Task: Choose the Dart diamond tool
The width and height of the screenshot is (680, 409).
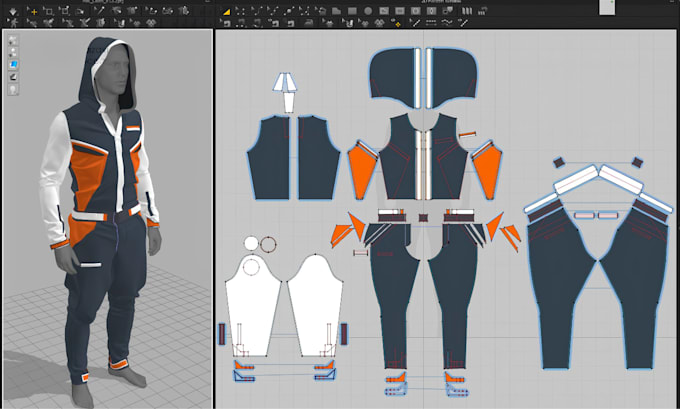Action: click(x=431, y=11)
